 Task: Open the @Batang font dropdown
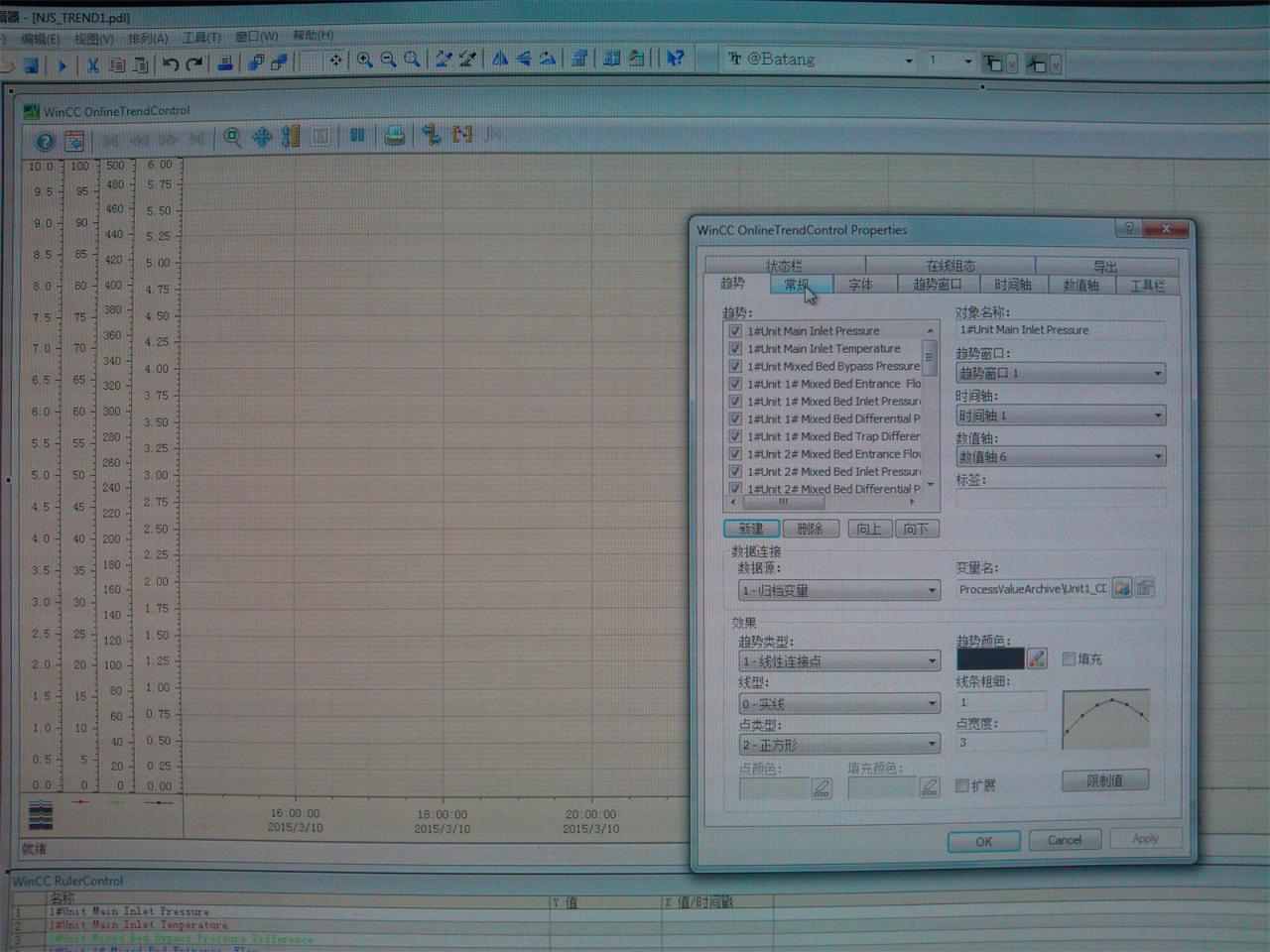click(x=908, y=60)
